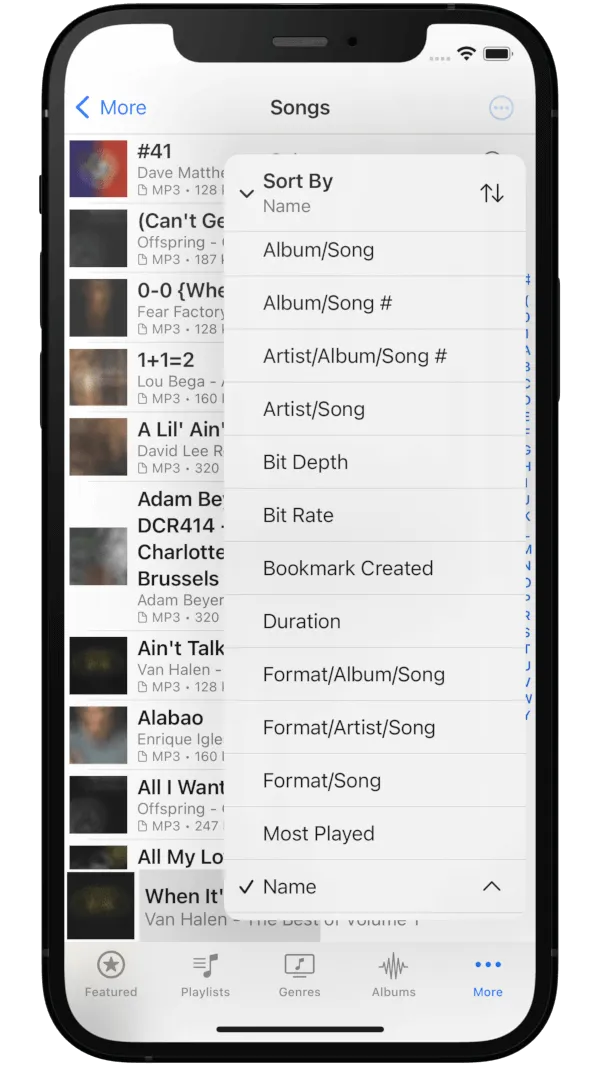Toggle ascending/descending sort order arrows
Screen dimensions: 600x1066
(x=491, y=193)
